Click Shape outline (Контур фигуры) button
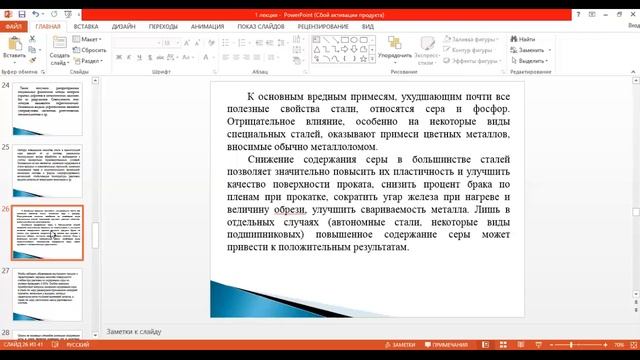 tap(468, 50)
